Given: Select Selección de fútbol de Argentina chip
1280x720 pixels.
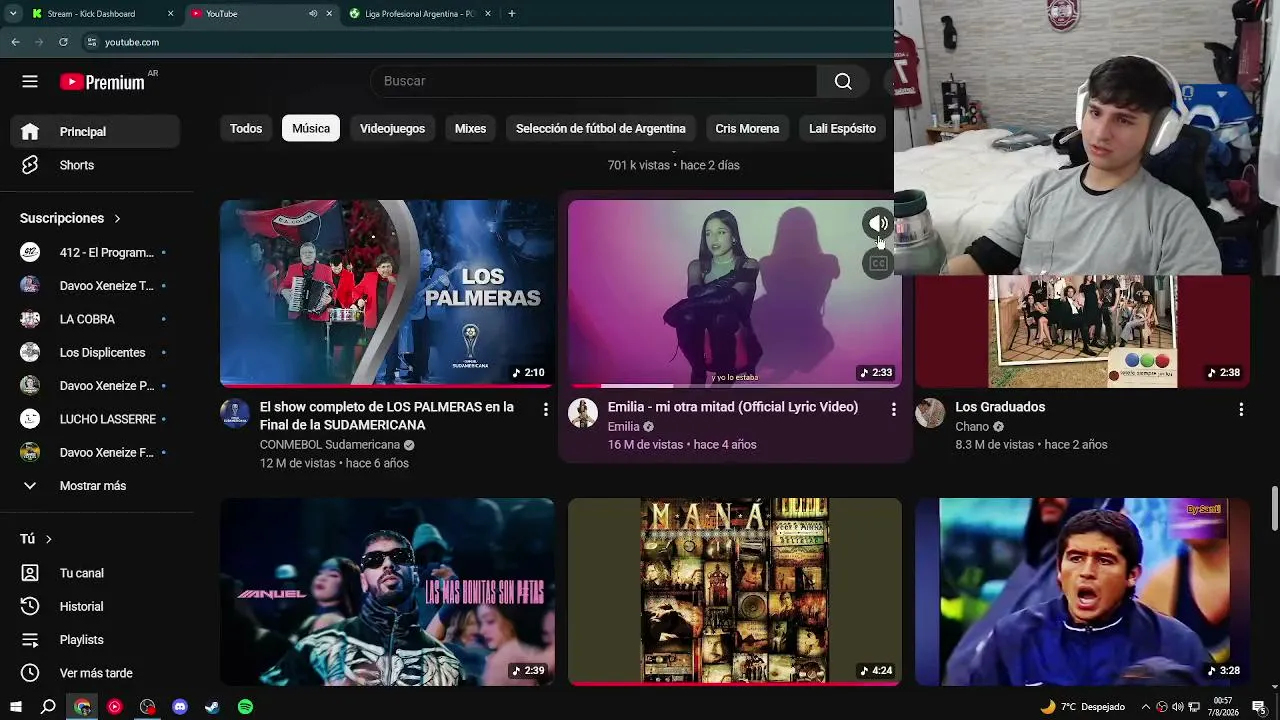Looking at the screenshot, I should click(601, 128).
